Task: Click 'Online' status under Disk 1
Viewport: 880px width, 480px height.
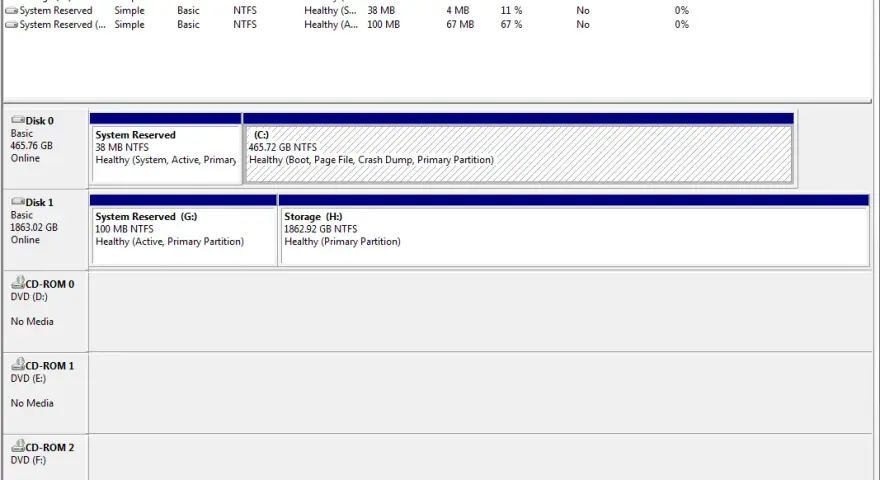Action: pyautogui.click(x=25, y=240)
